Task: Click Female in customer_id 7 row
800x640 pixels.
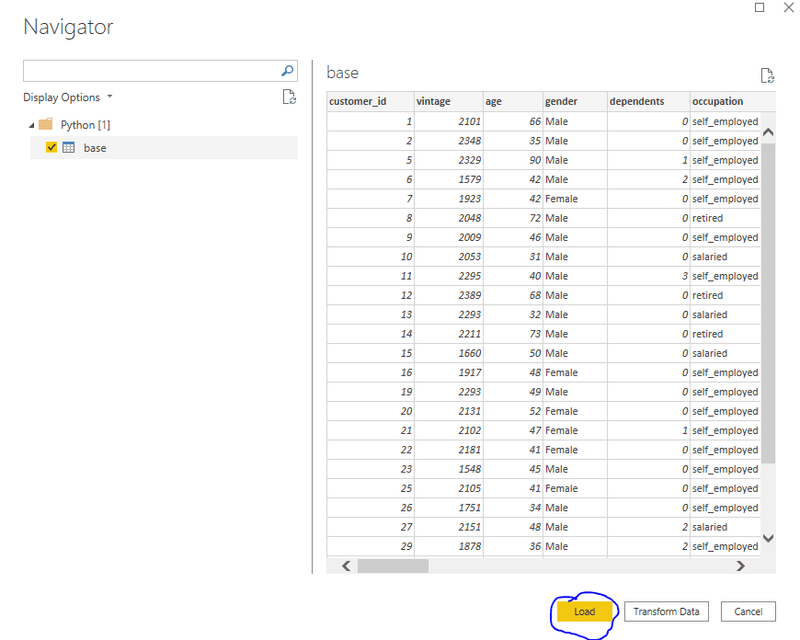Action: (x=561, y=199)
